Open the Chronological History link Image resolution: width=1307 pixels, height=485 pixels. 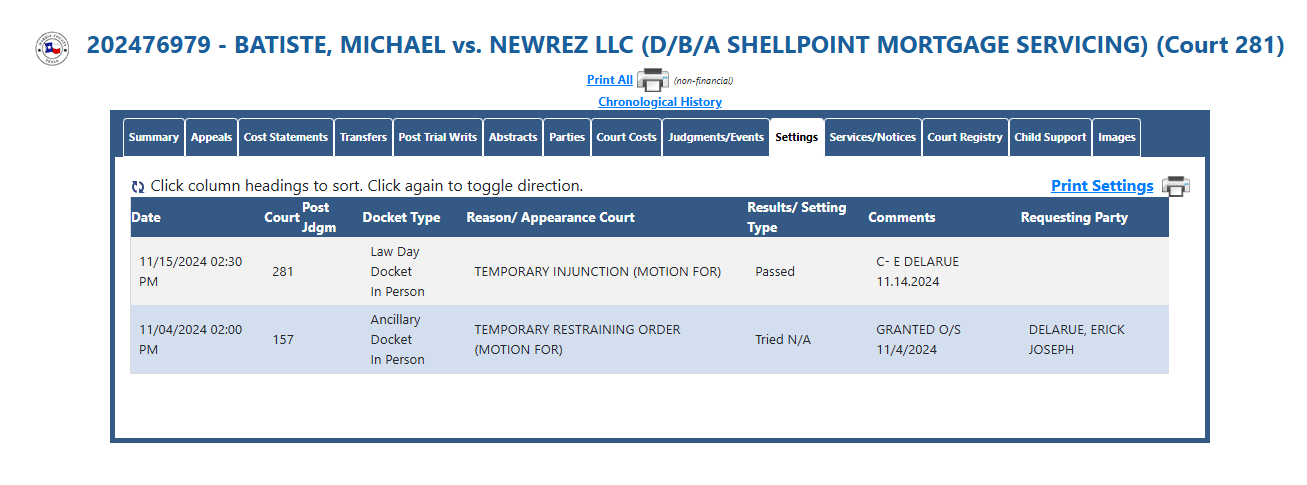(660, 102)
